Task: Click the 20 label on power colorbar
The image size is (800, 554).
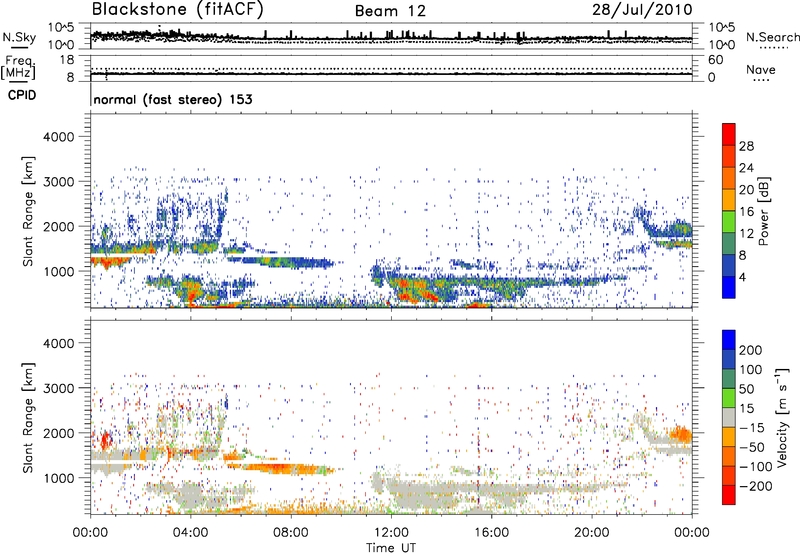Action: tap(746, 190)
